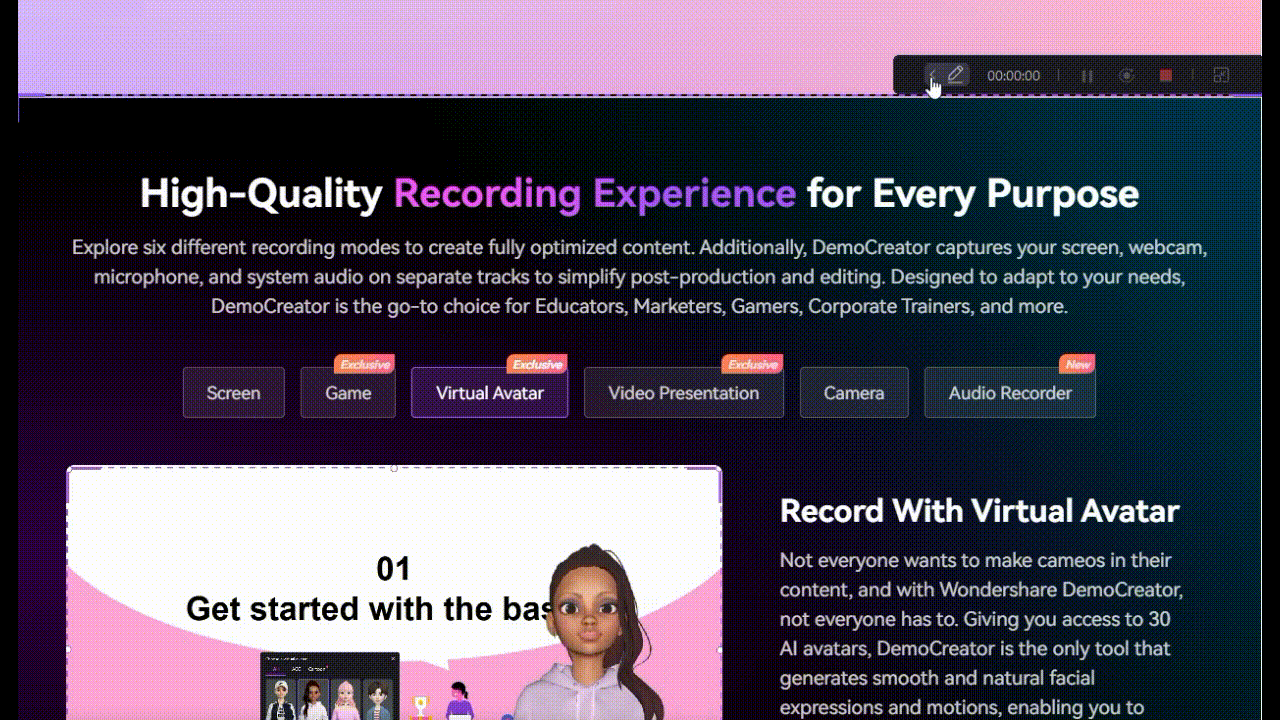Click the recording timer display
This screenshot has height=720, width=1280.
pos(1013,76)
